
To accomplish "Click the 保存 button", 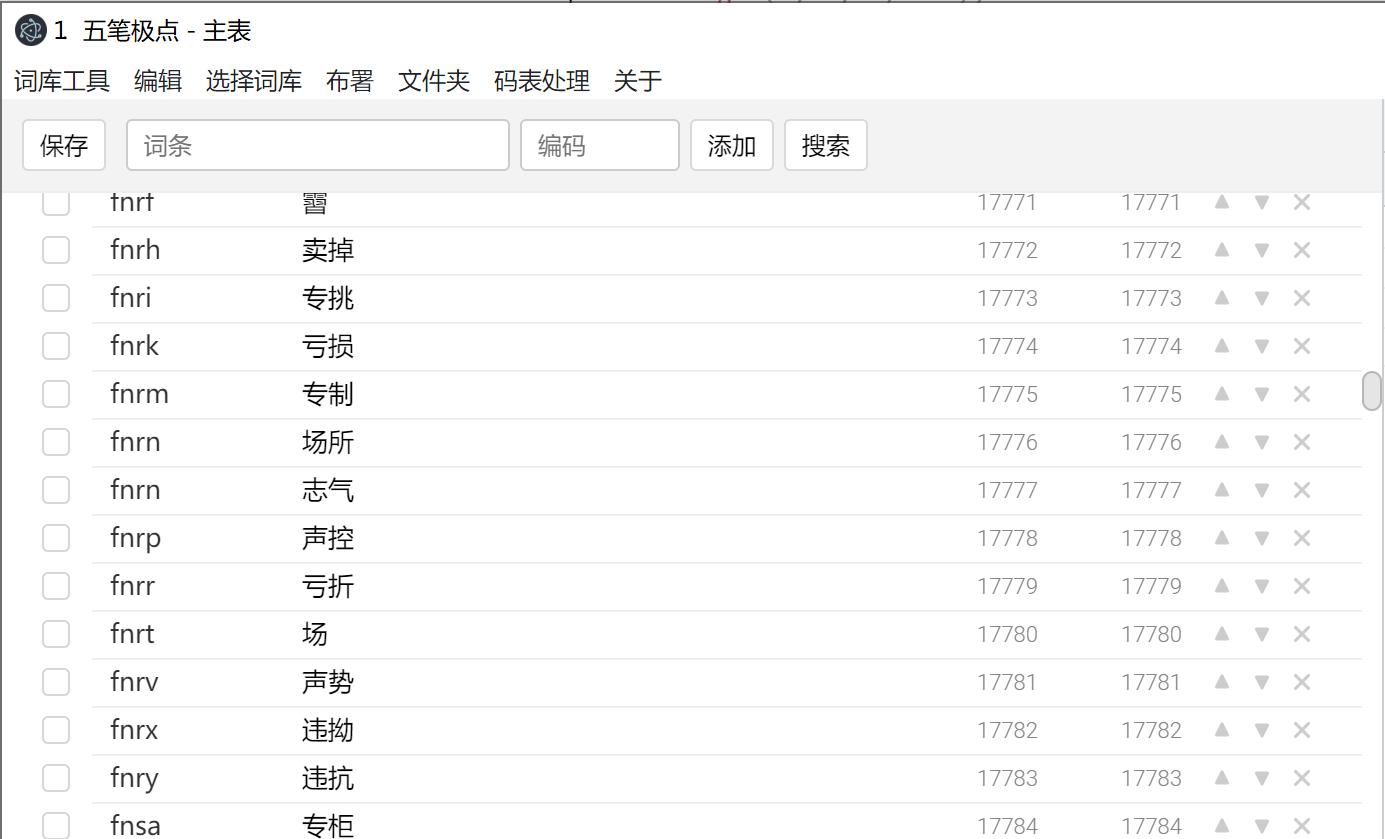I will pyautogui.click(x=64, y=144).
